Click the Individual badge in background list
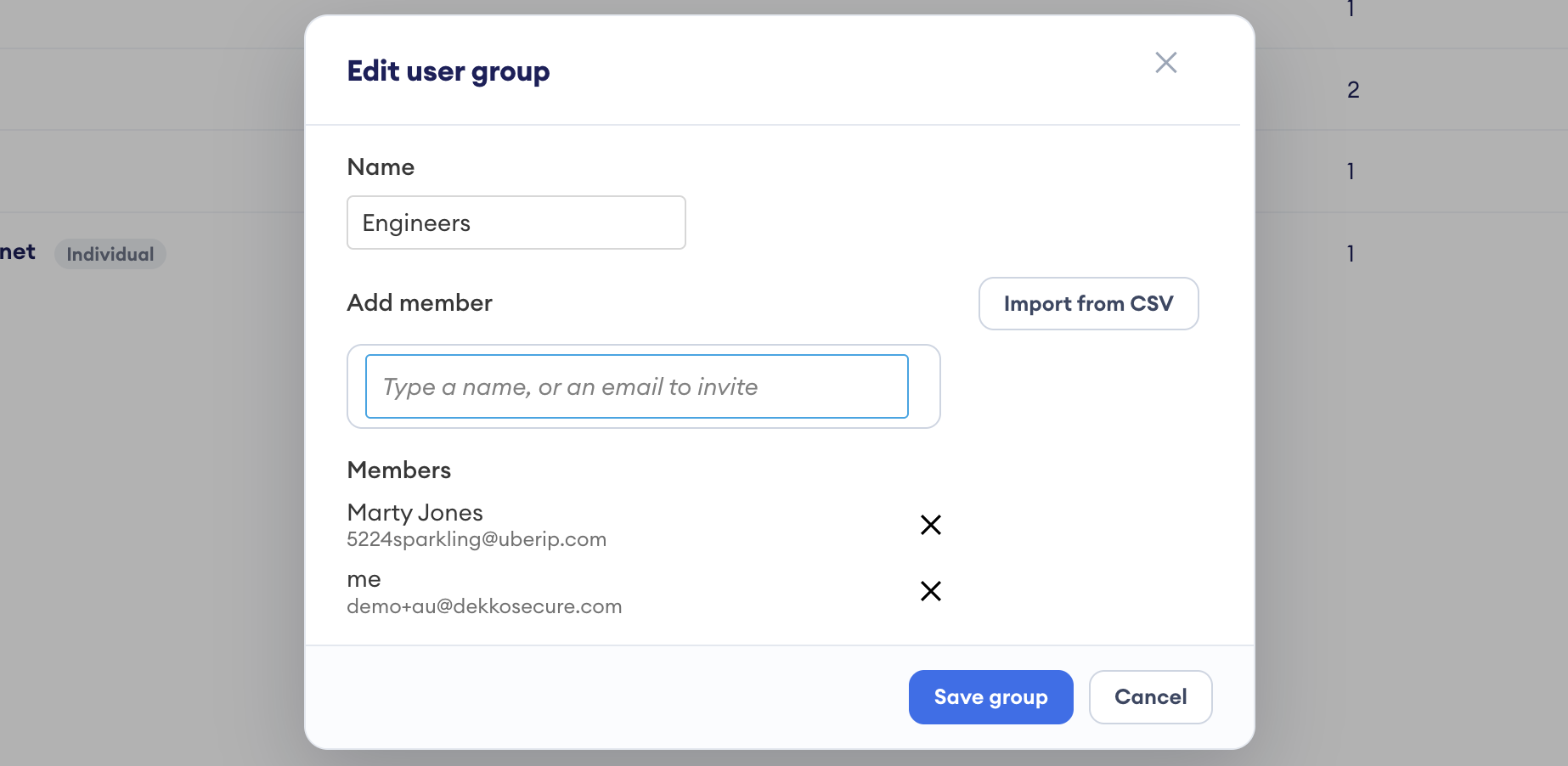This screenshot has width=1568, height=766. (110, 254)
